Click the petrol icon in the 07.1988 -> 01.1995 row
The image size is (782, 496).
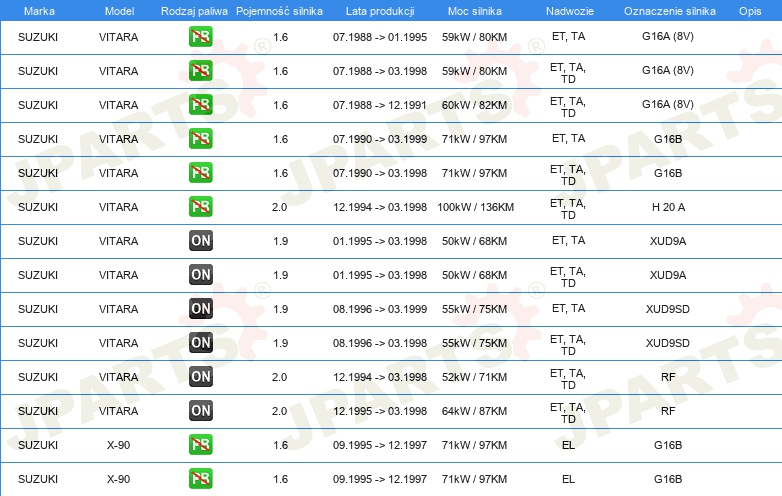(x=200, y=36)
